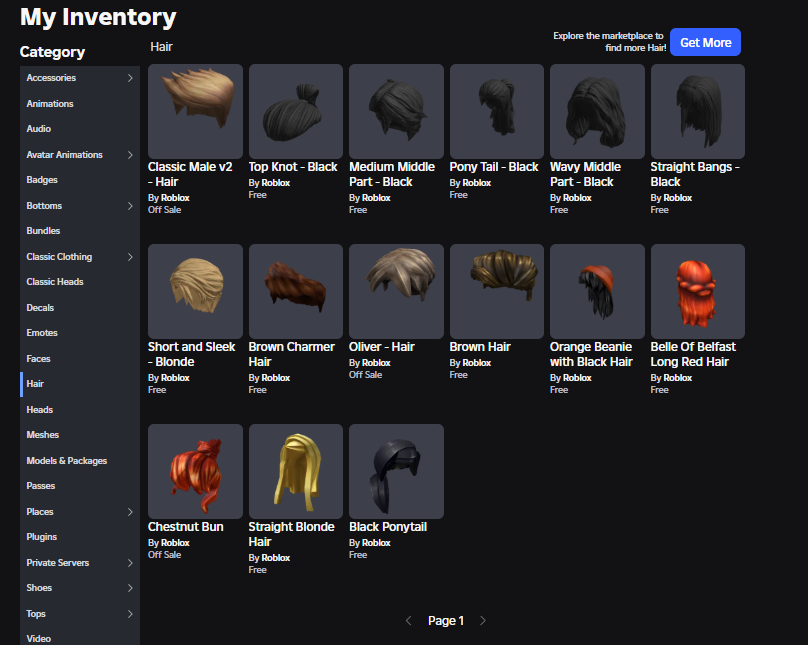Open the Medium Middle Part - Black thumbnail
This screenshot has height=645, width=808.
(396, 111)
